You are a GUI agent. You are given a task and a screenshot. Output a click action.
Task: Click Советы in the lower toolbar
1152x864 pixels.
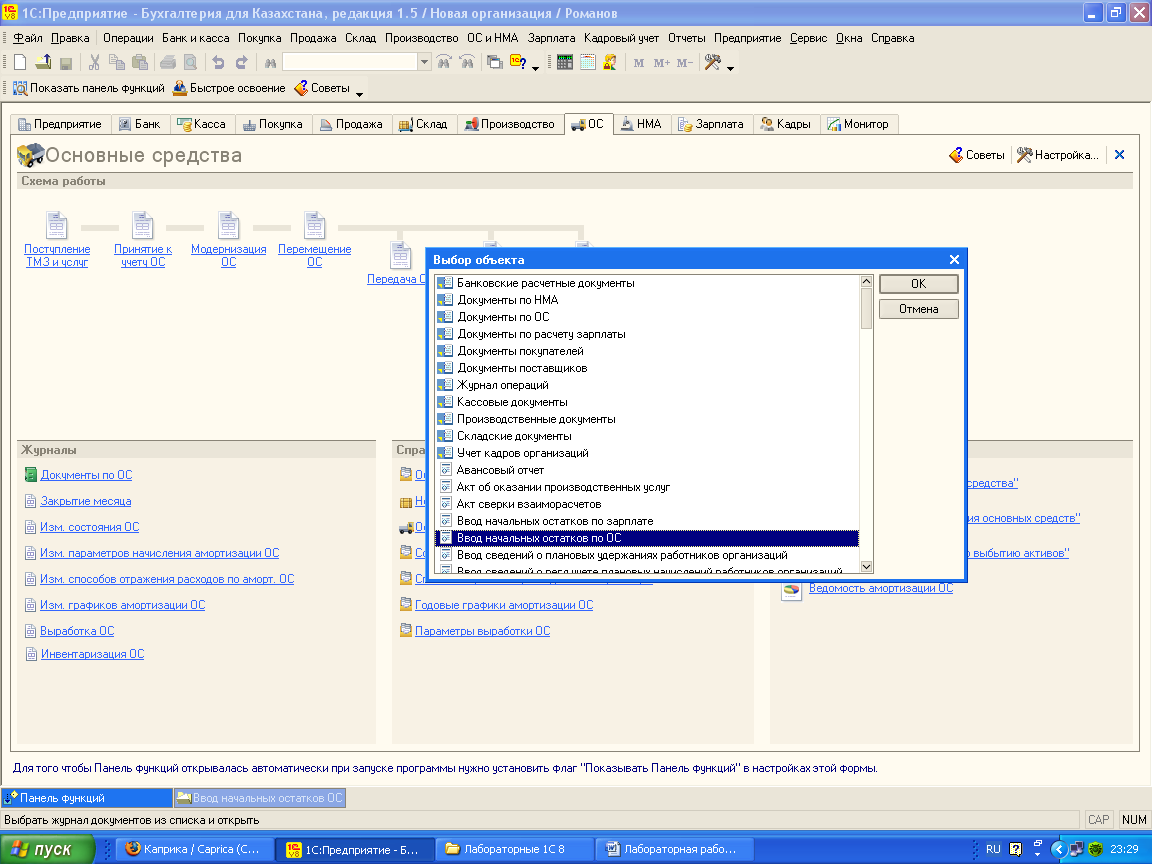(x=322, y=88)
